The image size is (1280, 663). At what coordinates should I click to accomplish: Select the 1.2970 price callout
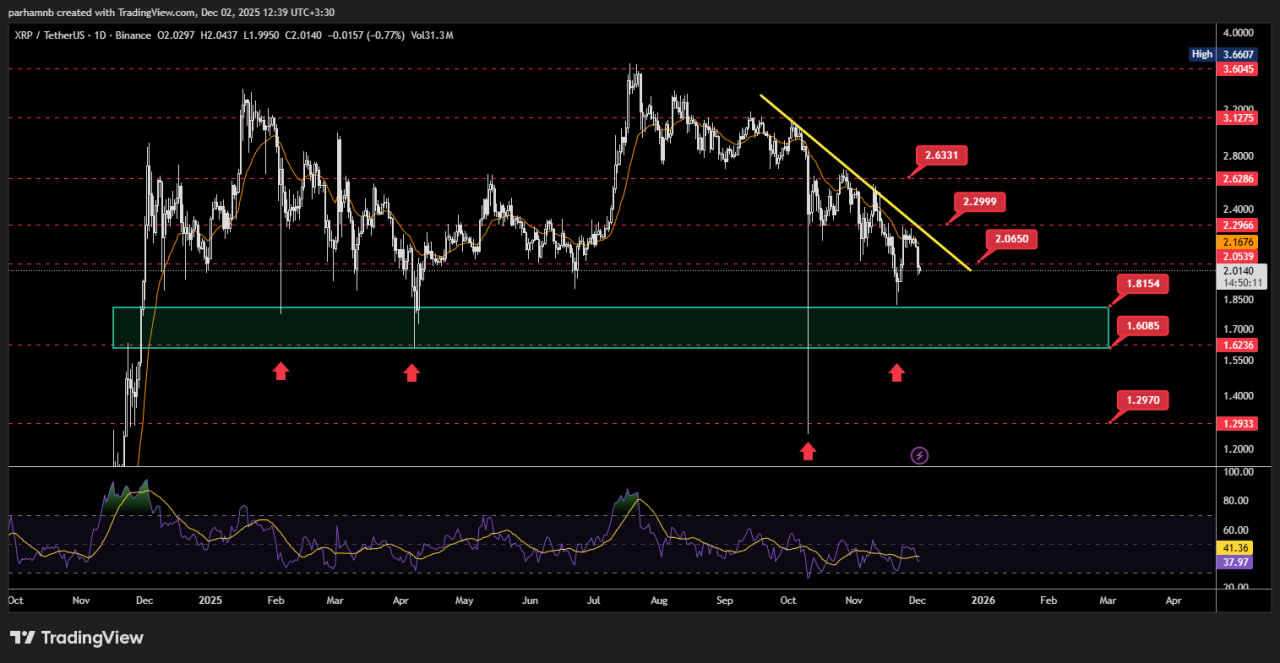coord(1141,400)
